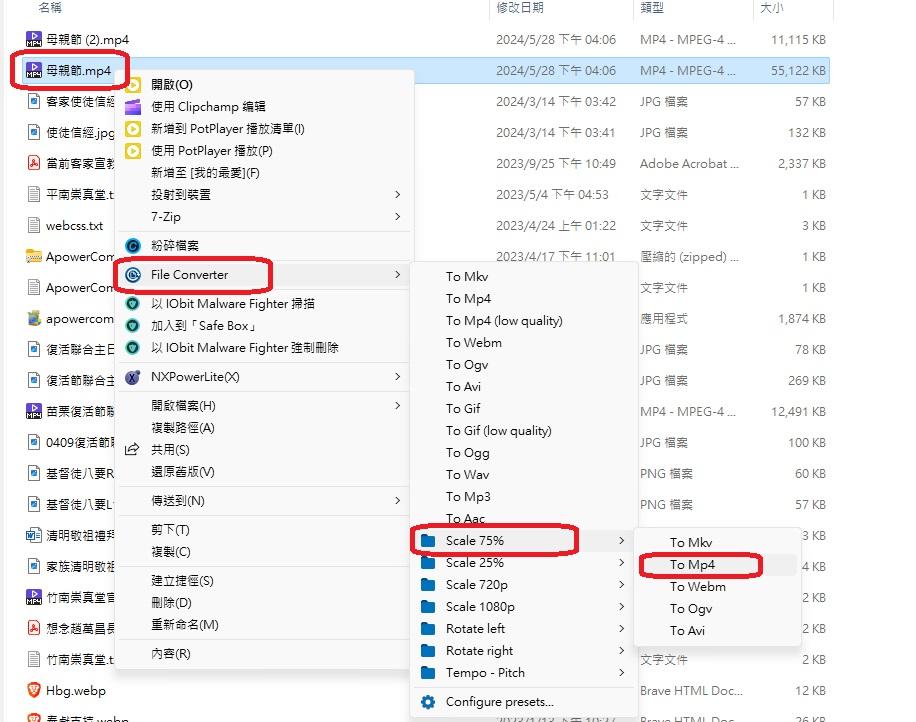Viewport: 916px width, 722px height.
Task: Click the Configure presets gear icon
Action: coord(429,702)
